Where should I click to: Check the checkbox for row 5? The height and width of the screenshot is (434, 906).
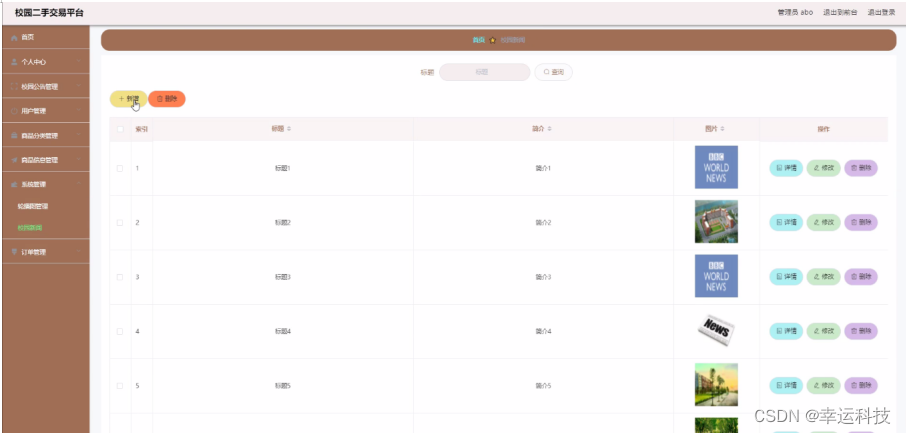120,385
